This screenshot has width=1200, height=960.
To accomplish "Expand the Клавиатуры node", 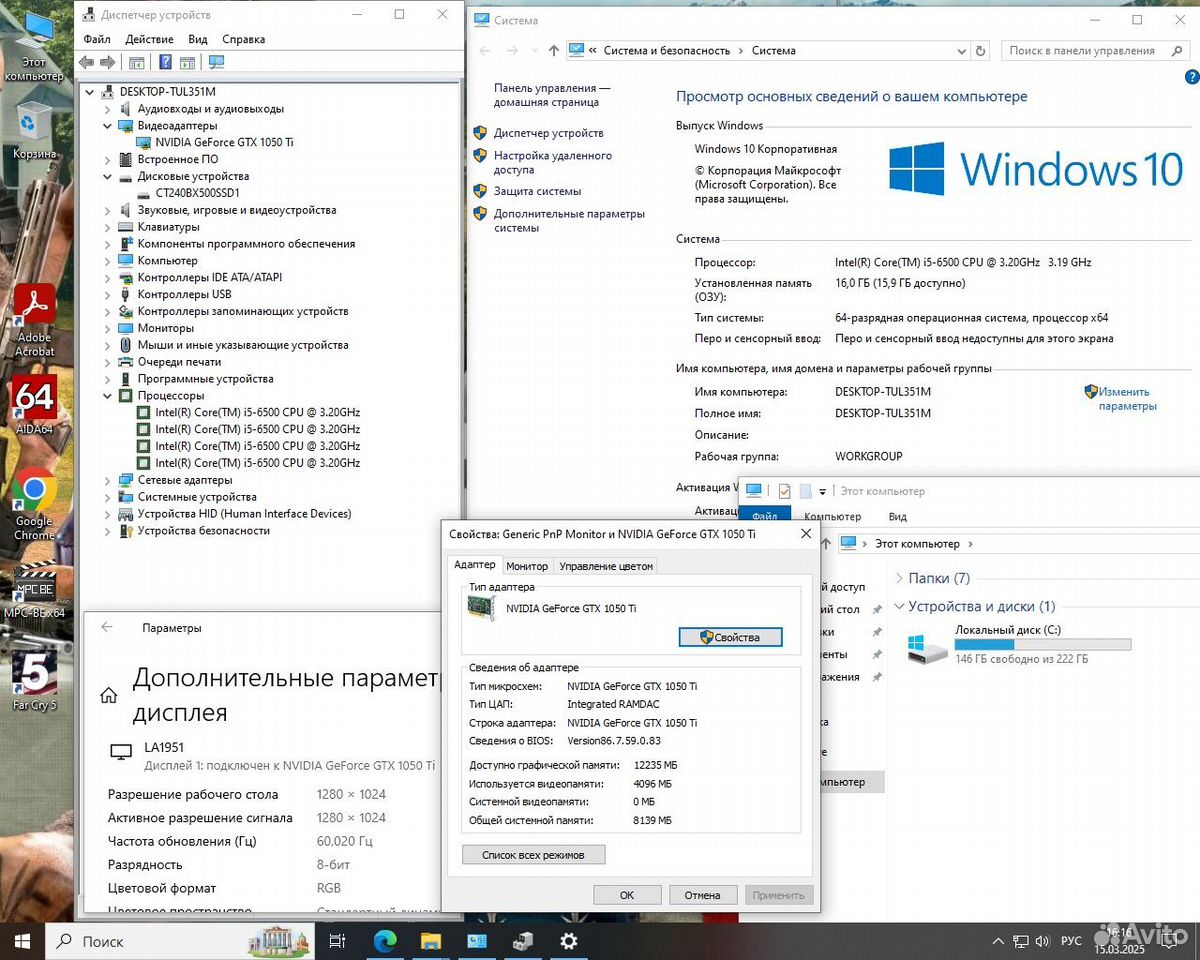I will coord(108,227).
